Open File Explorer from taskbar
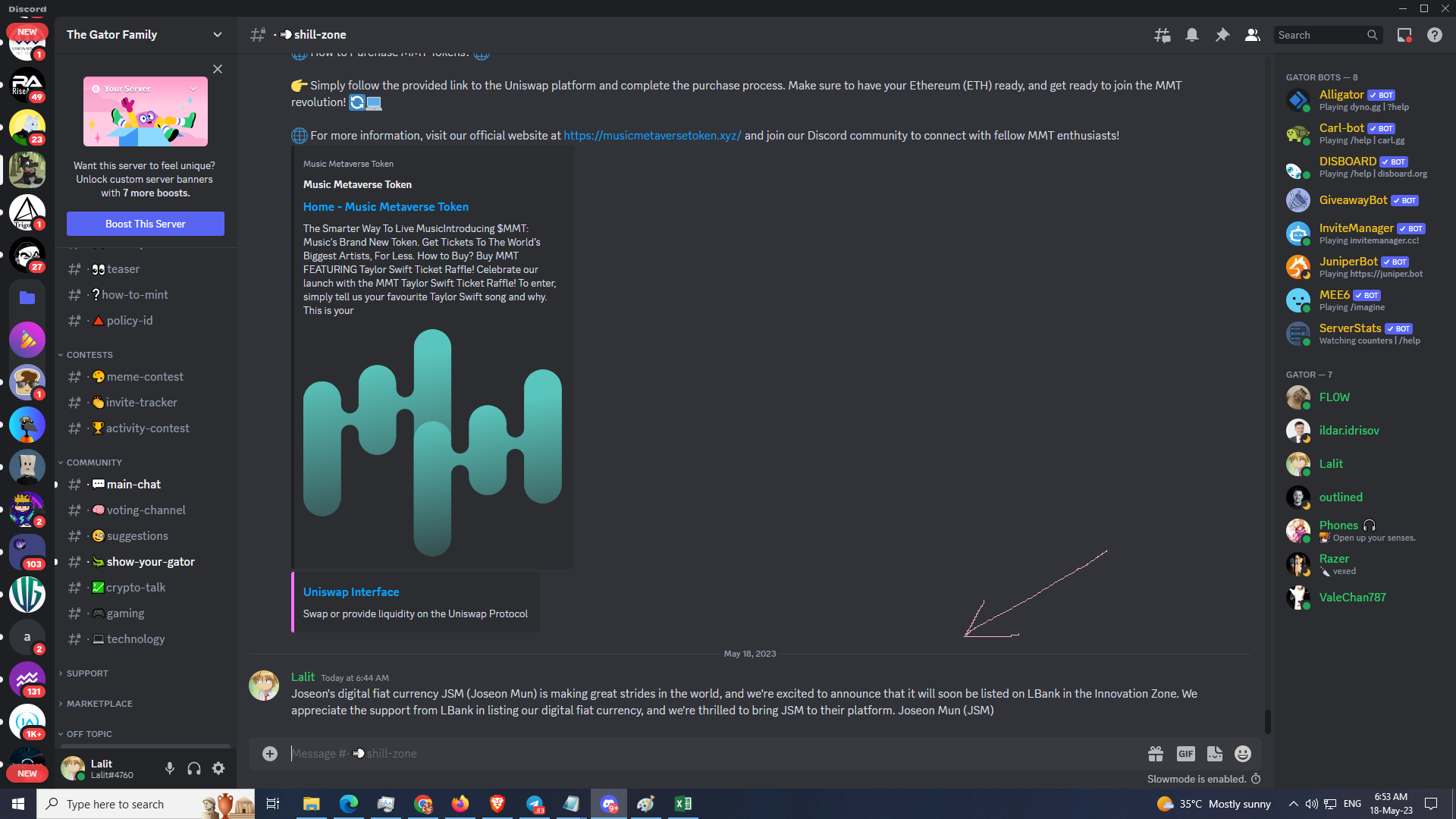1456x819 pixels. [312, 804]
